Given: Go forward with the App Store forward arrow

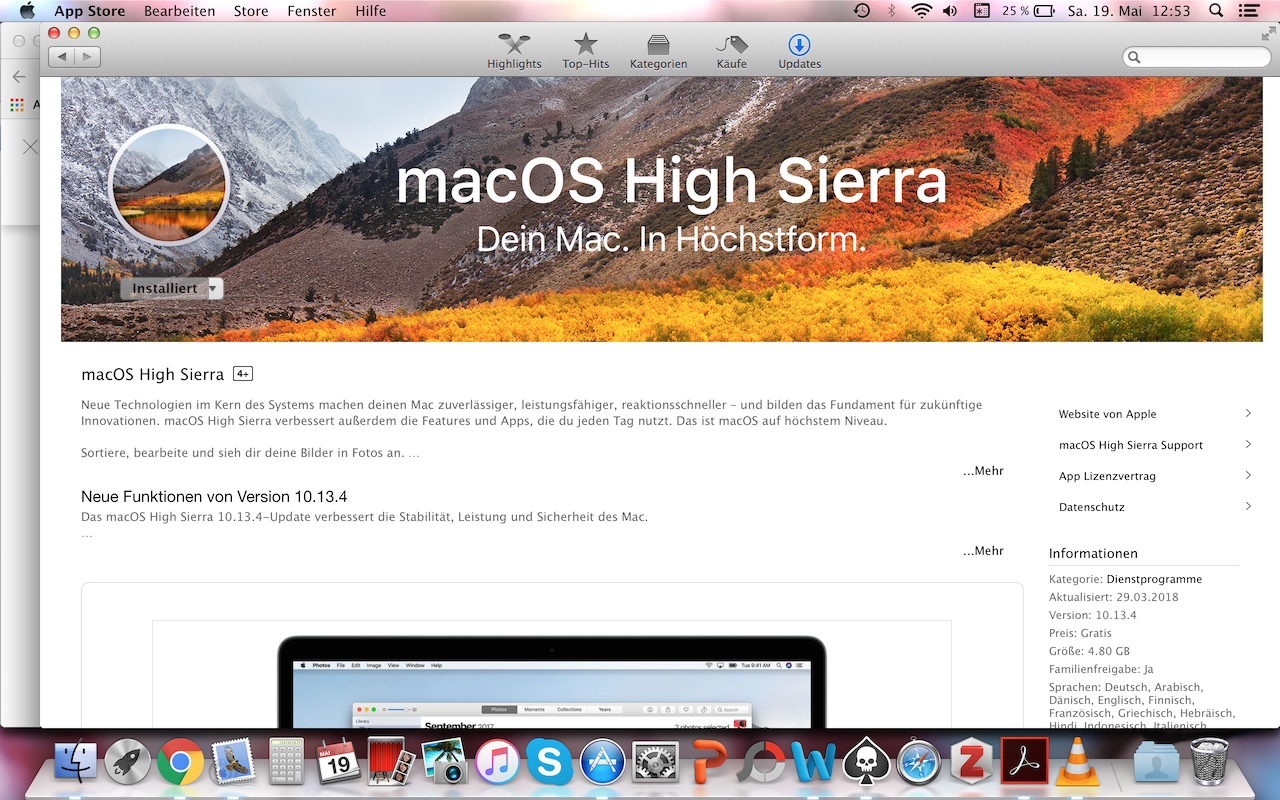Looking at the screenshot, I should pyautogui.click(x=88, y=57).
